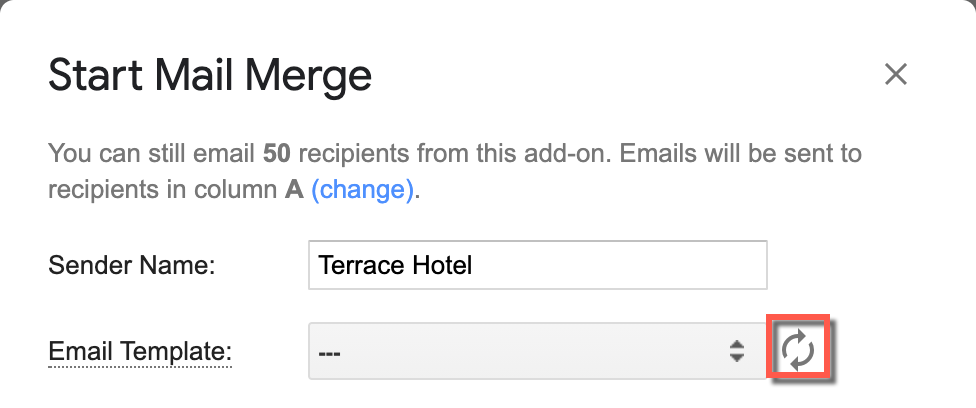Image resolution: width=976 pixels, height=408 pixels.
Task: Click empty space right of Terrace Hotel text
Action: pos(620,266)
